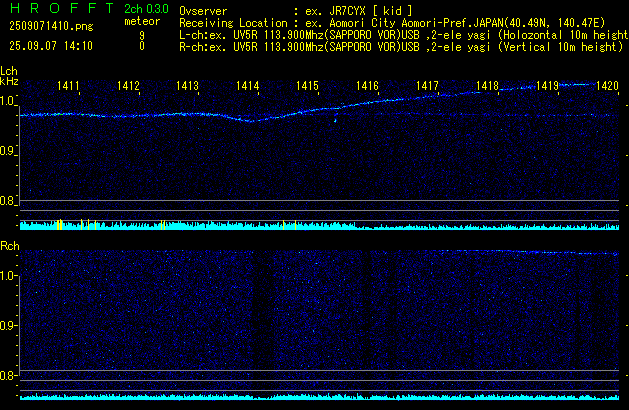Click the kHz unit label under Lch

[x=9, y=81]
